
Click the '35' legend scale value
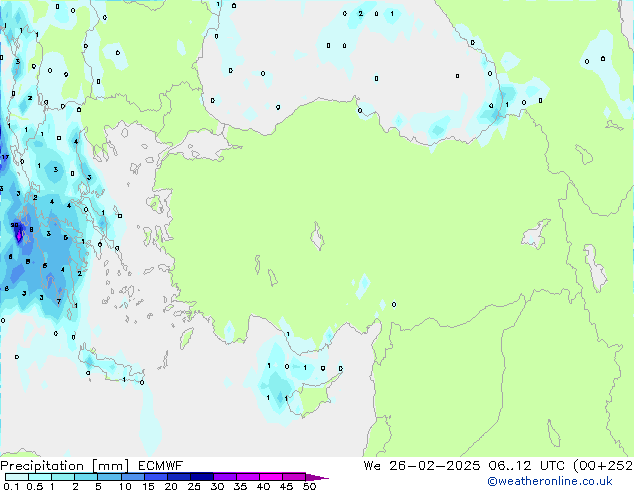coord(240,486)
